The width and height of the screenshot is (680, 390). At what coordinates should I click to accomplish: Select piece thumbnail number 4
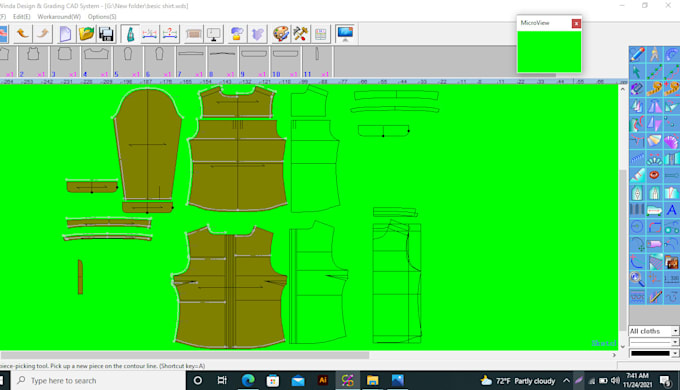(96, 62)
